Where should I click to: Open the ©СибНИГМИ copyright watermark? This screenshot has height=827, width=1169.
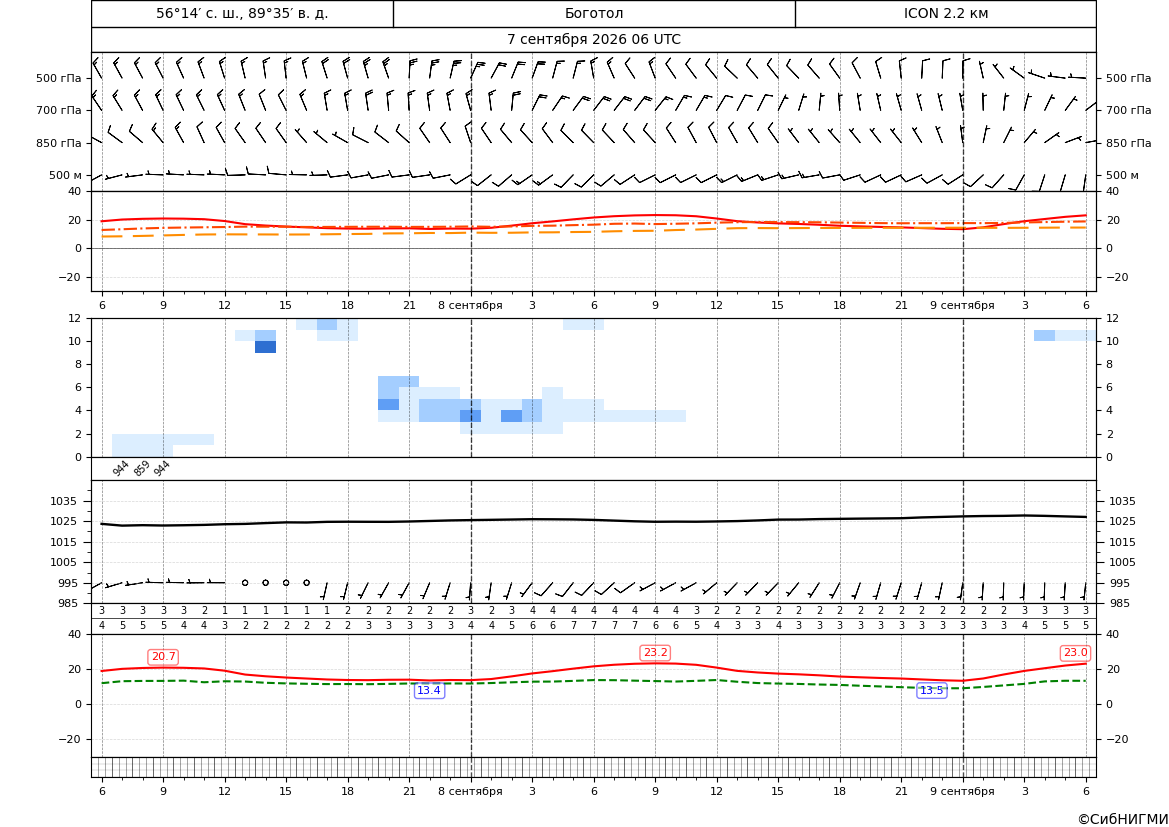point(1123,820)
